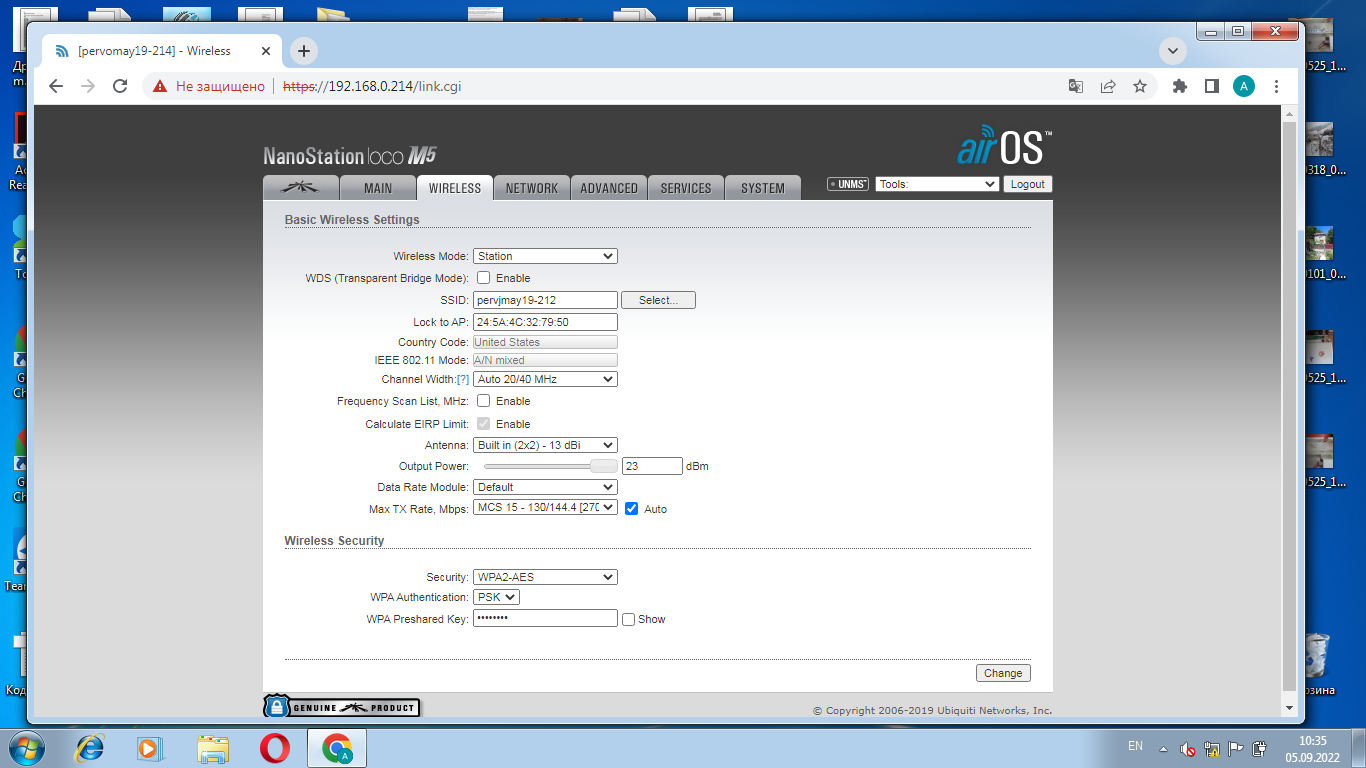
Task: Check the Show preshared key checkbox
Action: [x=628, y=620]
